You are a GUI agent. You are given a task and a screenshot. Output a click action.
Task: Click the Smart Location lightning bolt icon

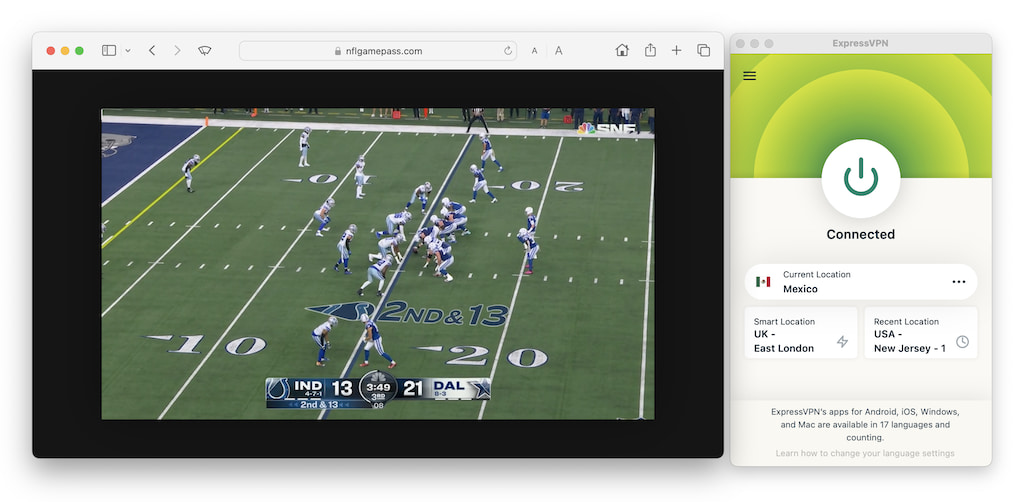[x=842, y=341]
